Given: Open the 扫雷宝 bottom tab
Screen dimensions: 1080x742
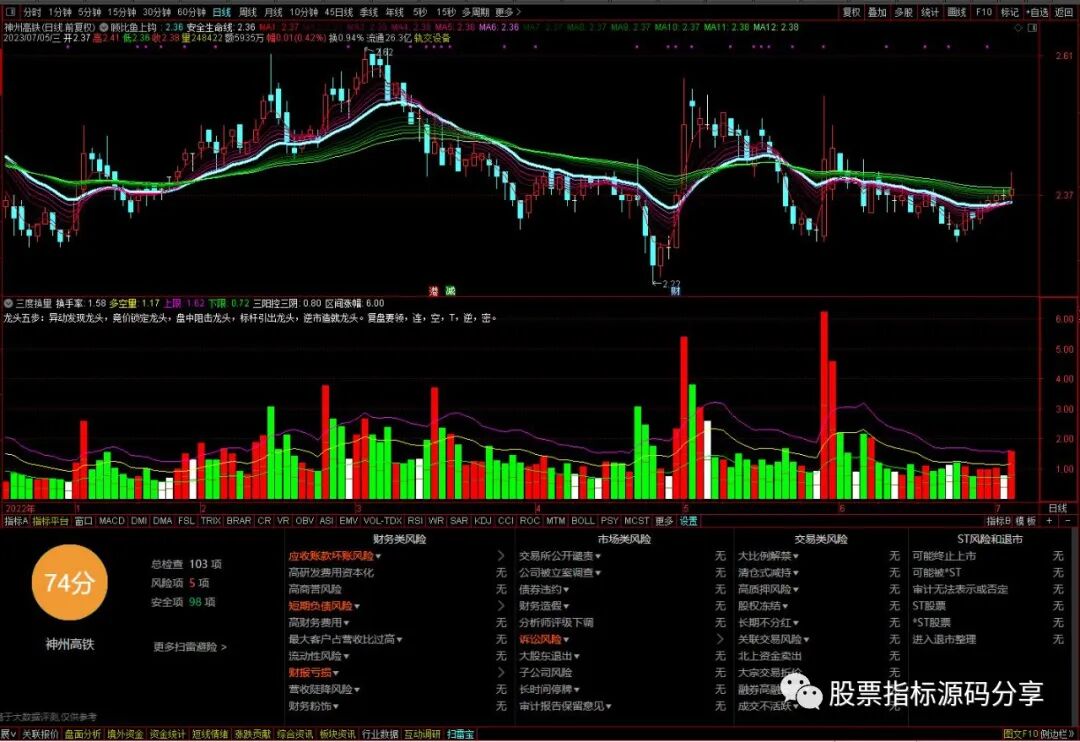Looking at the screenshot, I should [x=460, y=734].
